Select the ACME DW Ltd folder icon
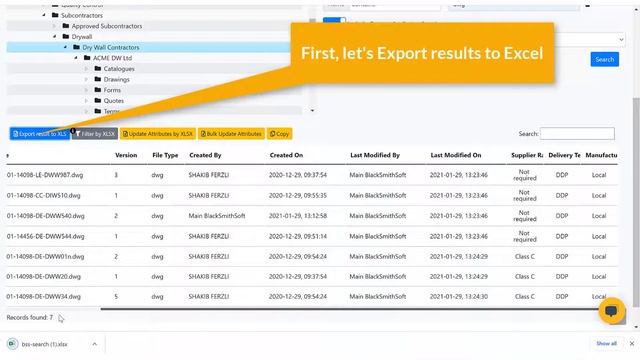 coord(87,58)
